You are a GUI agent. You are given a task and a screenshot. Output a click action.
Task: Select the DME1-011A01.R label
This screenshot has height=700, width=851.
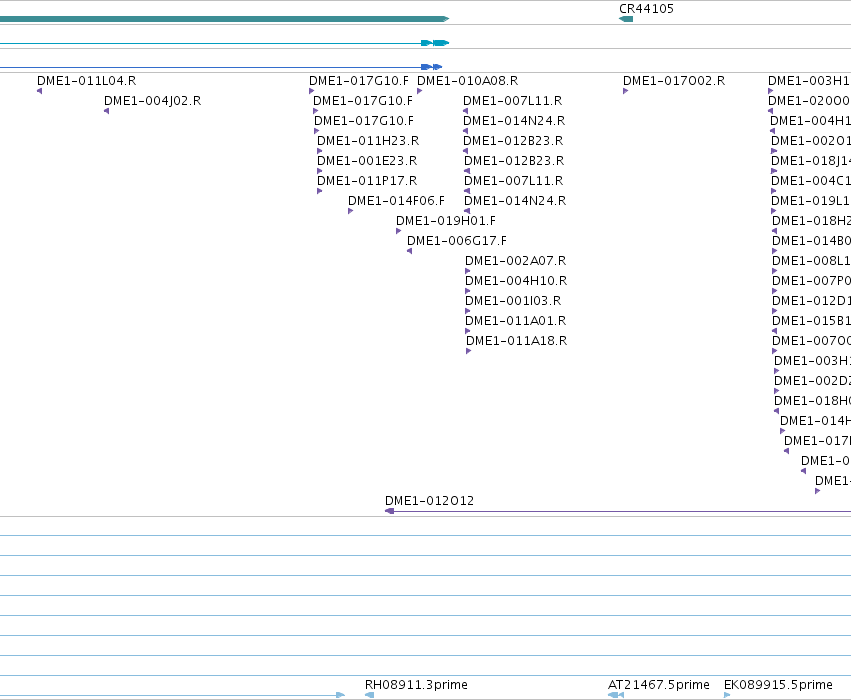[x=516, y=321]
